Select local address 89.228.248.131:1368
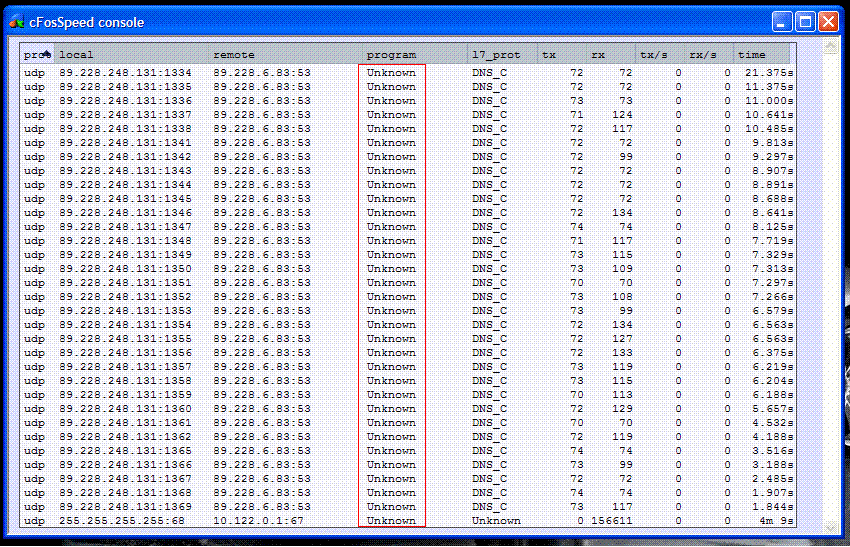The image size is (850, 547). (x=125, y=493)
